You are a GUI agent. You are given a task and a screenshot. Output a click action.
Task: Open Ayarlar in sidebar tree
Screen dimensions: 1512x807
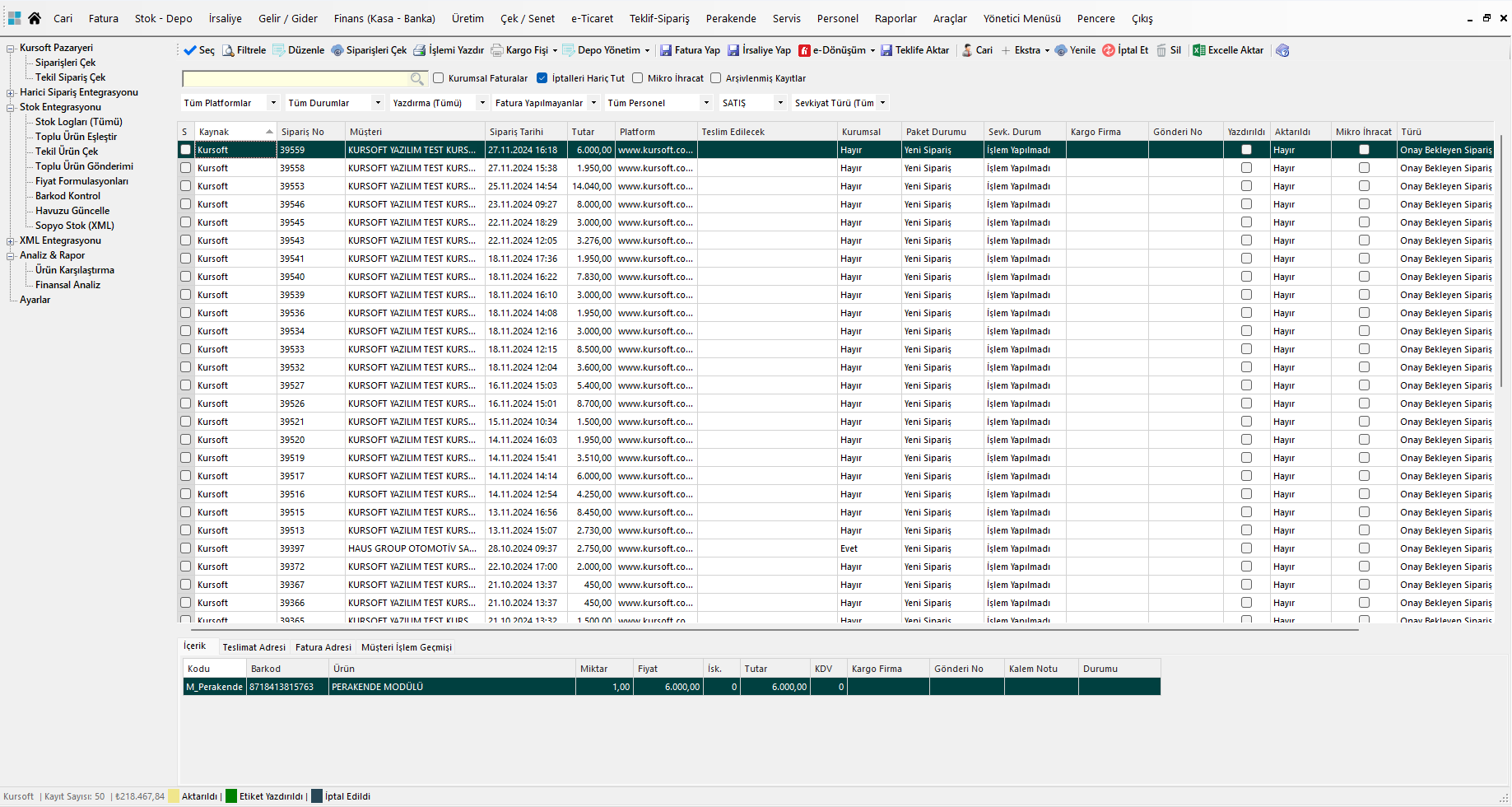point(35,300)
